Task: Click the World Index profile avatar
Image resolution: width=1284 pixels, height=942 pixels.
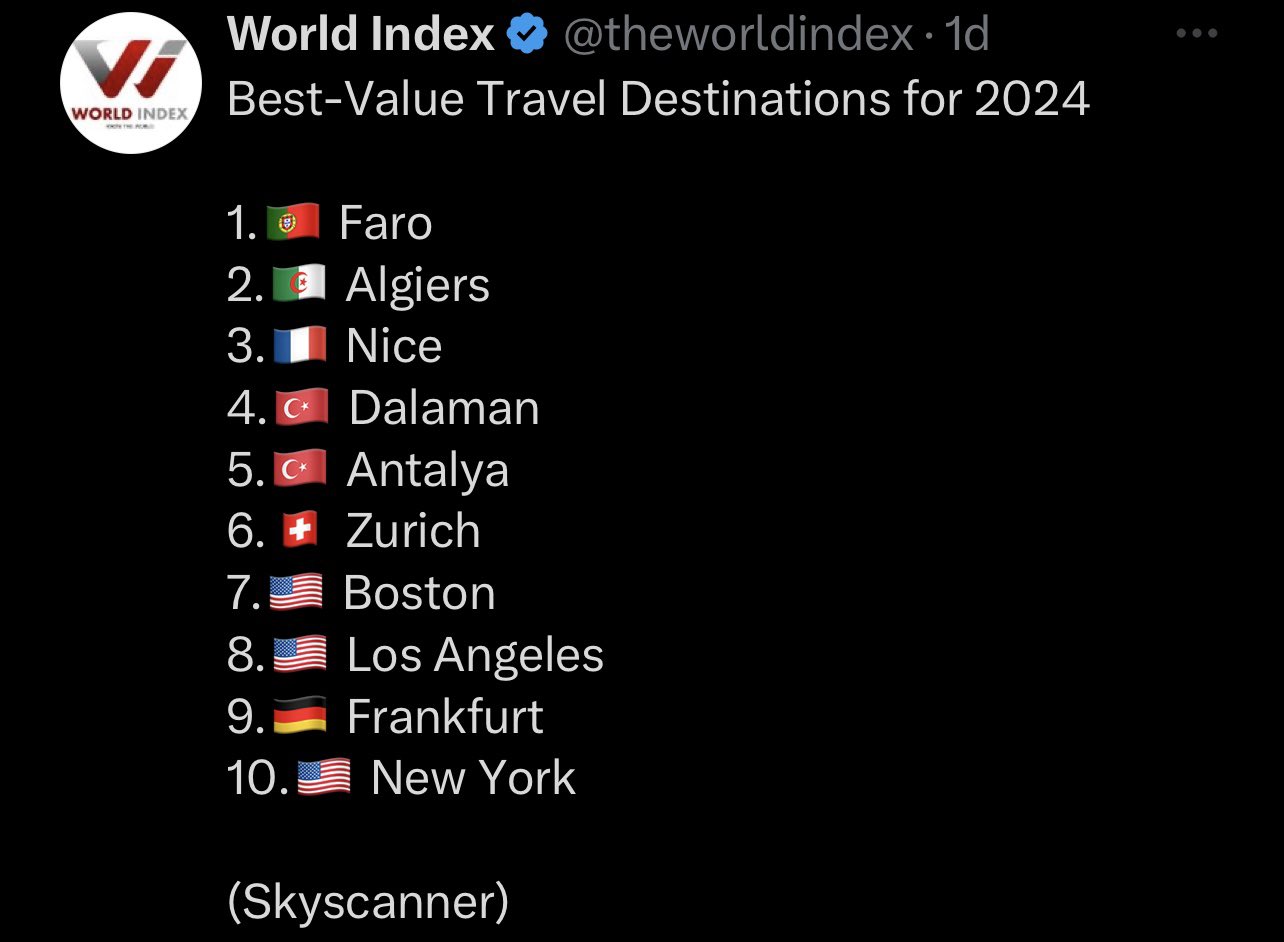Action: pos(130,82)
